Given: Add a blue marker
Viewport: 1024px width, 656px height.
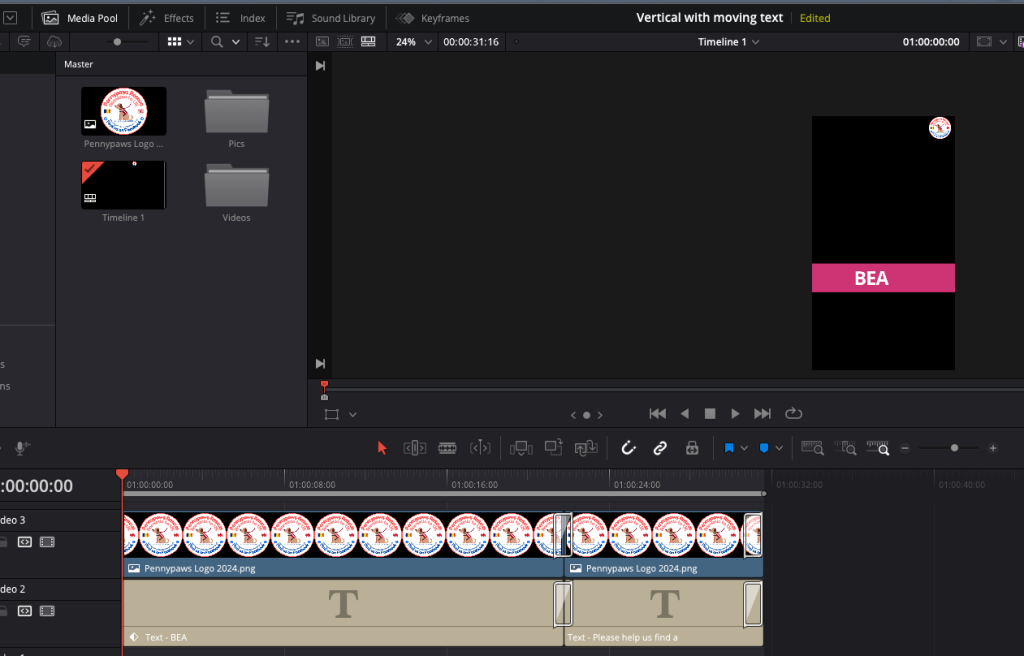Looking at the screenshot, I should [x=764, y=448].
